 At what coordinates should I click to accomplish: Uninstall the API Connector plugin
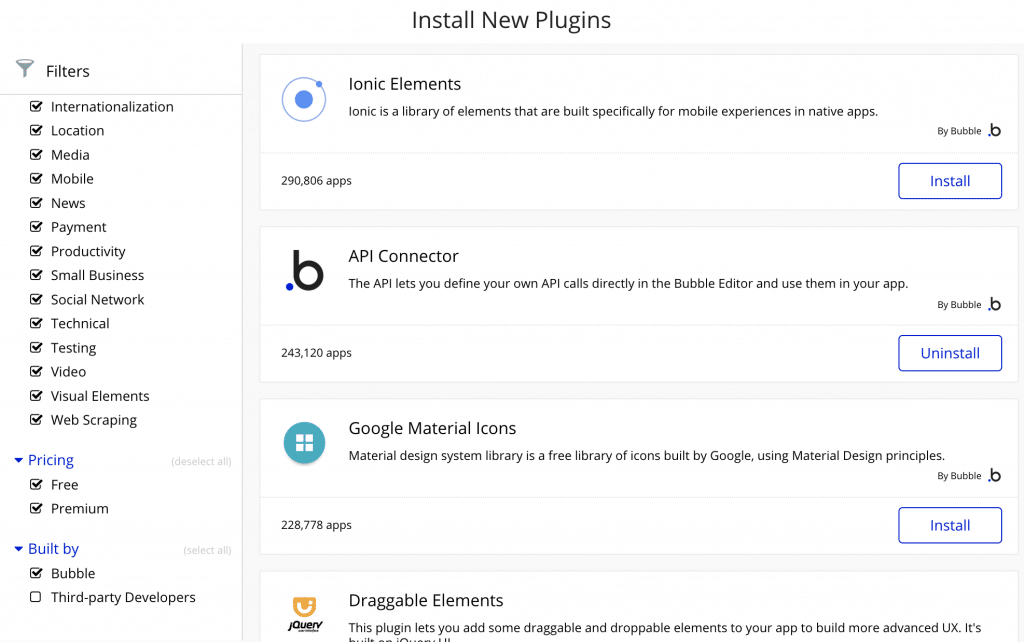(x=949, y=353)
